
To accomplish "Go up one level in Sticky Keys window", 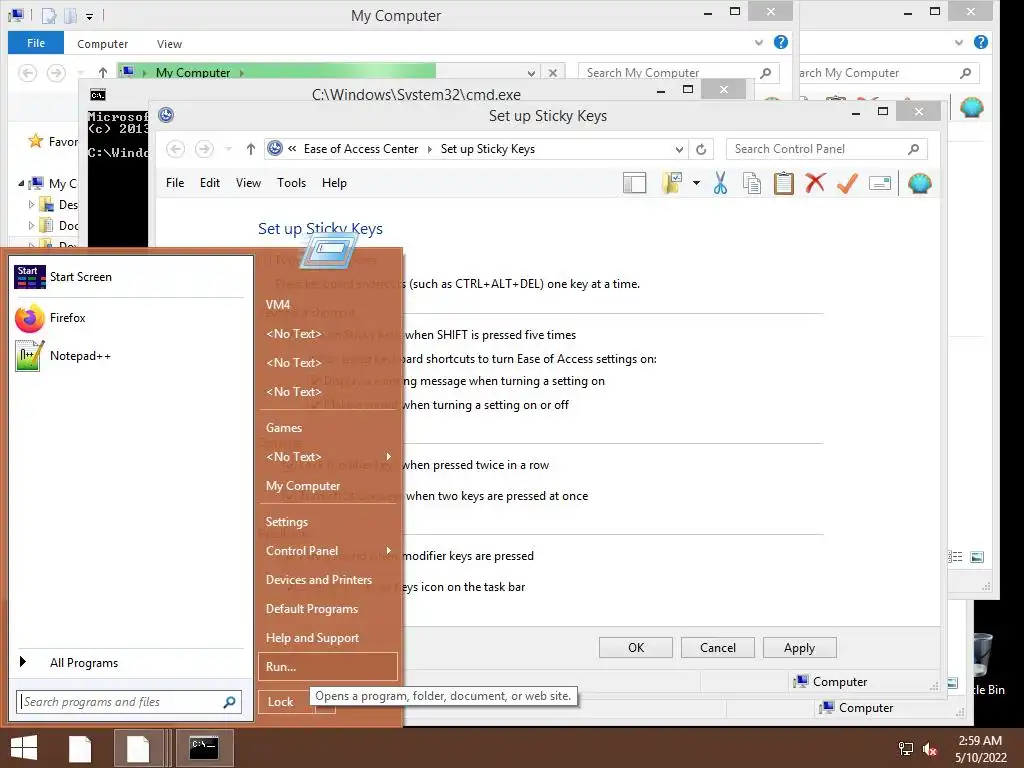I will coord(250,150).
